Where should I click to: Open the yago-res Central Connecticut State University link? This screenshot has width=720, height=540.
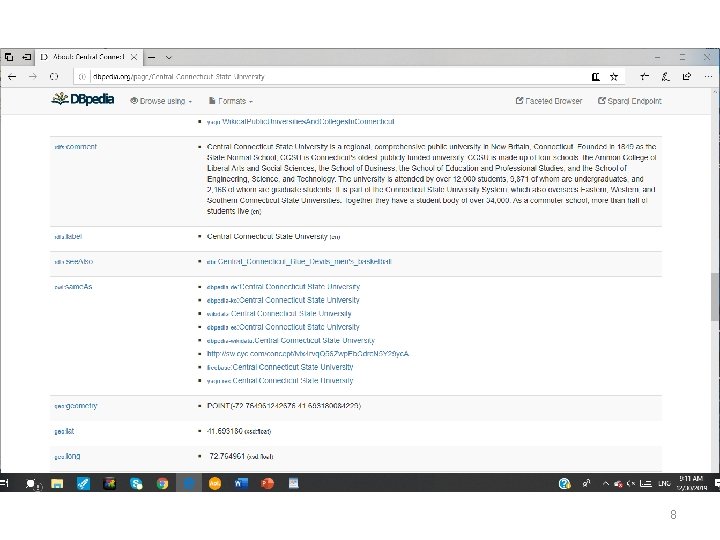(x=280, y=380)
